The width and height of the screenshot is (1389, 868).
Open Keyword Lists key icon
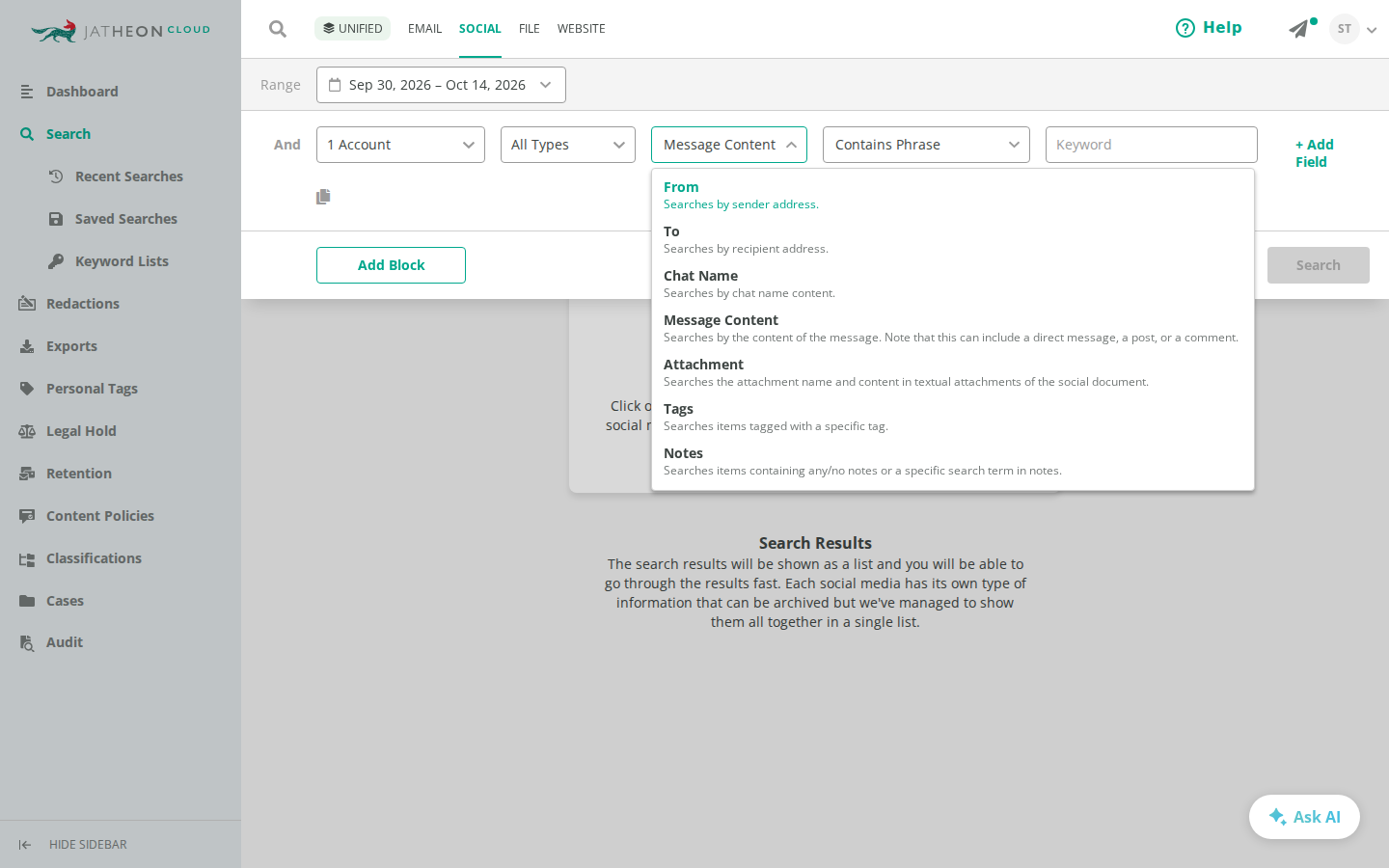[56, 261]
